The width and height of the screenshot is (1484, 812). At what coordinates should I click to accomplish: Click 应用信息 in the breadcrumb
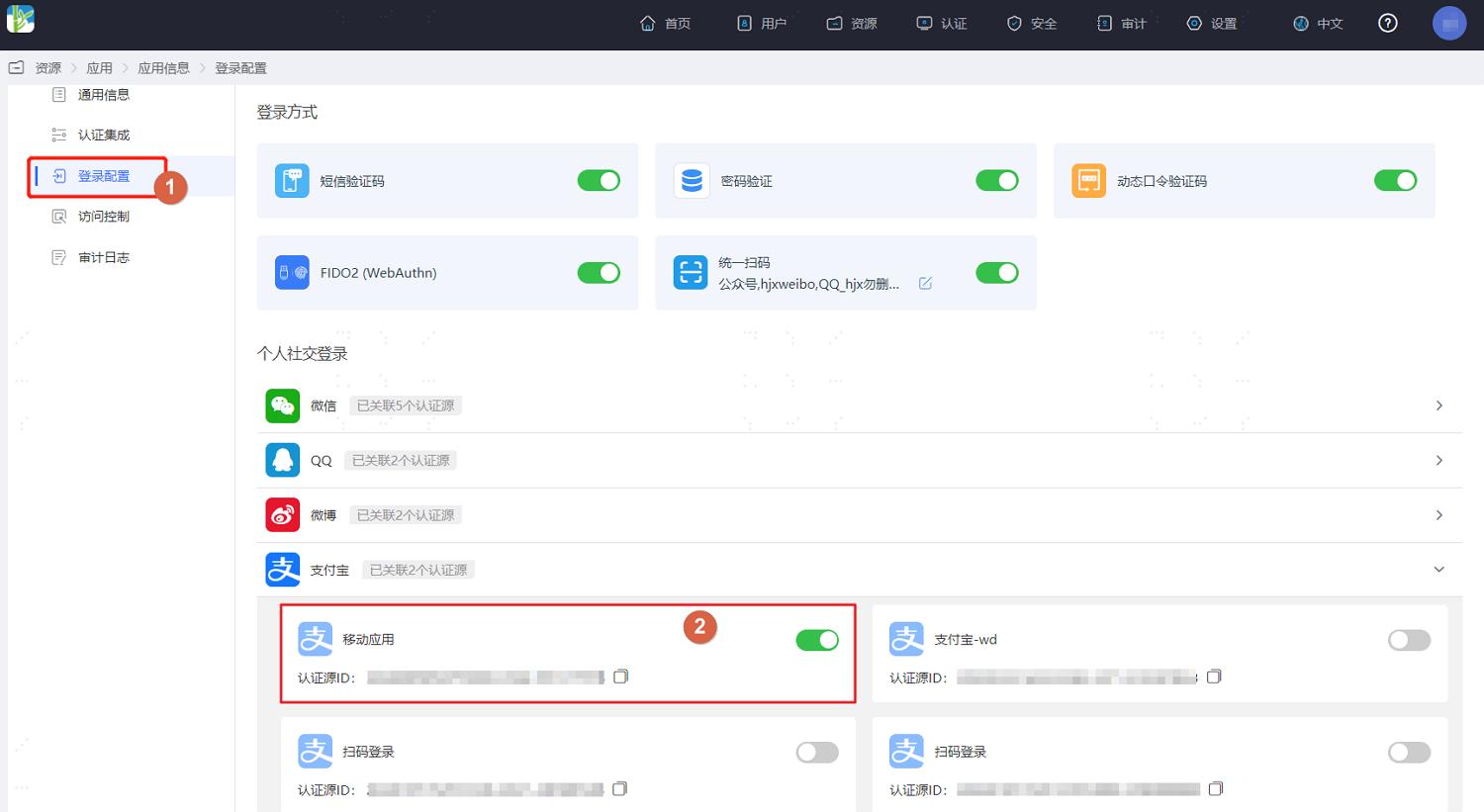coord(163,68)
